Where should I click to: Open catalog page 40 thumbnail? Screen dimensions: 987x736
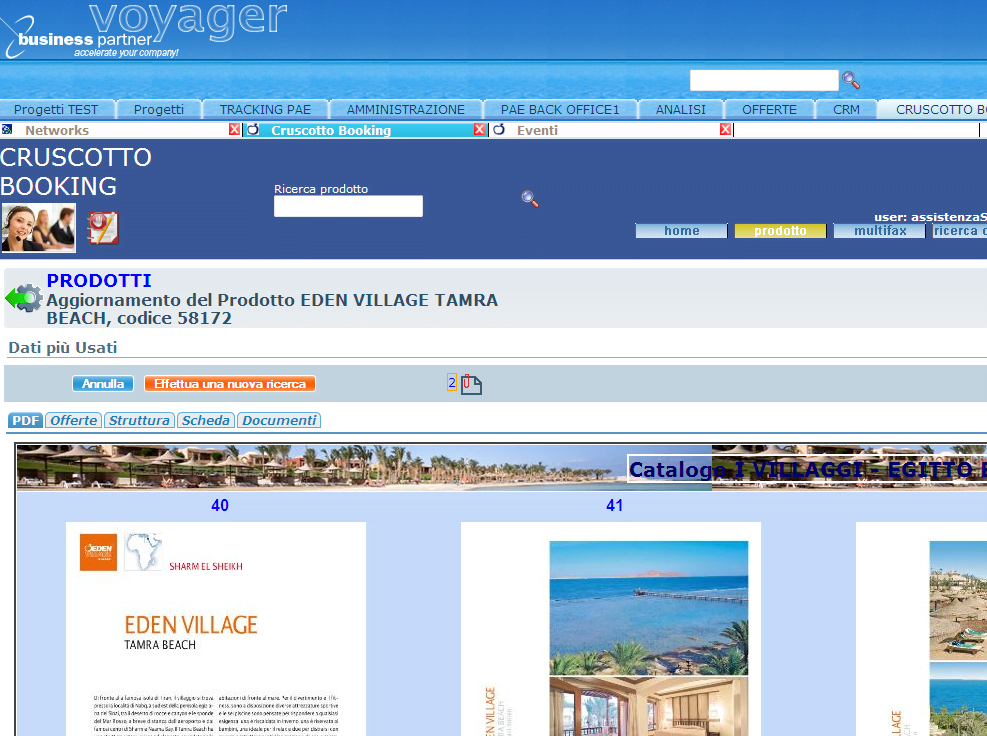(x=216, y=629)
